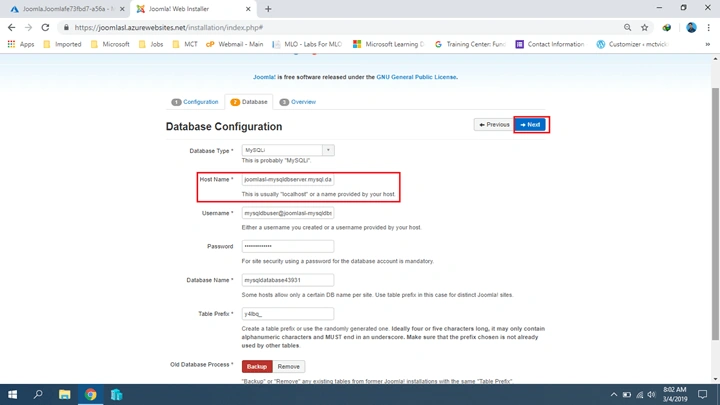This screenshot has width=720, height=405.
Task: Click the padlock site info icon
Action: click(66, 28)
